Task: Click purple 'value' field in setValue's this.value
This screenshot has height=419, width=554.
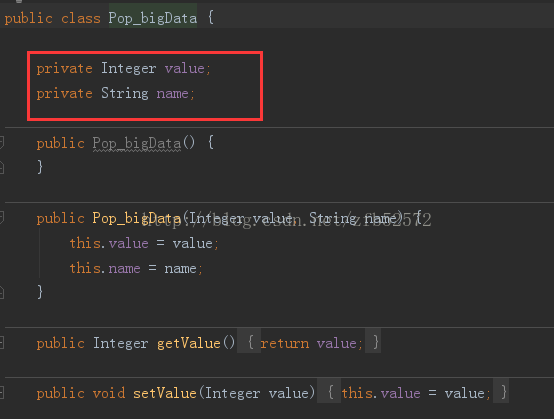Action: tap(401, 393)
